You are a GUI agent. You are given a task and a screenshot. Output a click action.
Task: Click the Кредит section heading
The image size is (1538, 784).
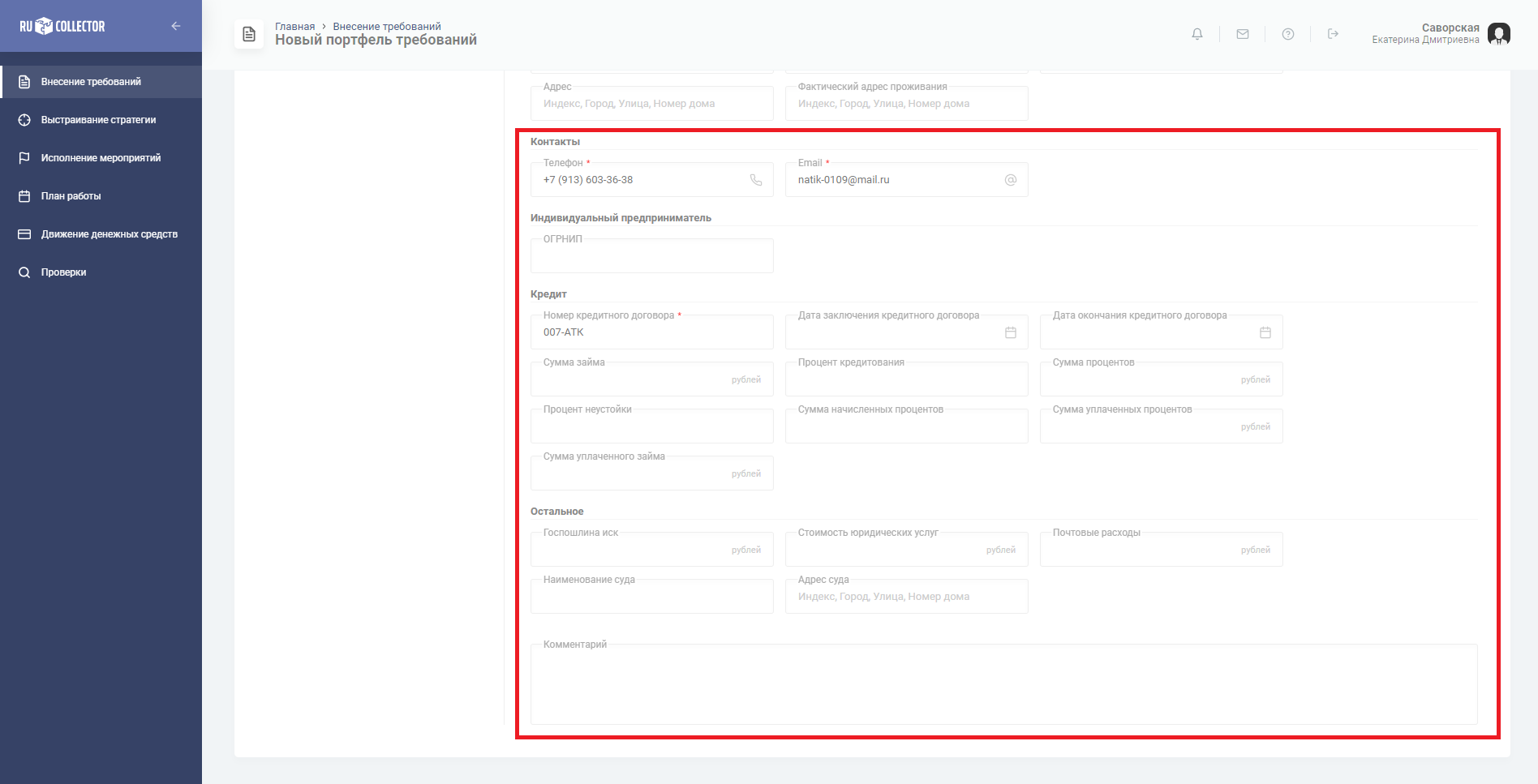coord(548,294)
